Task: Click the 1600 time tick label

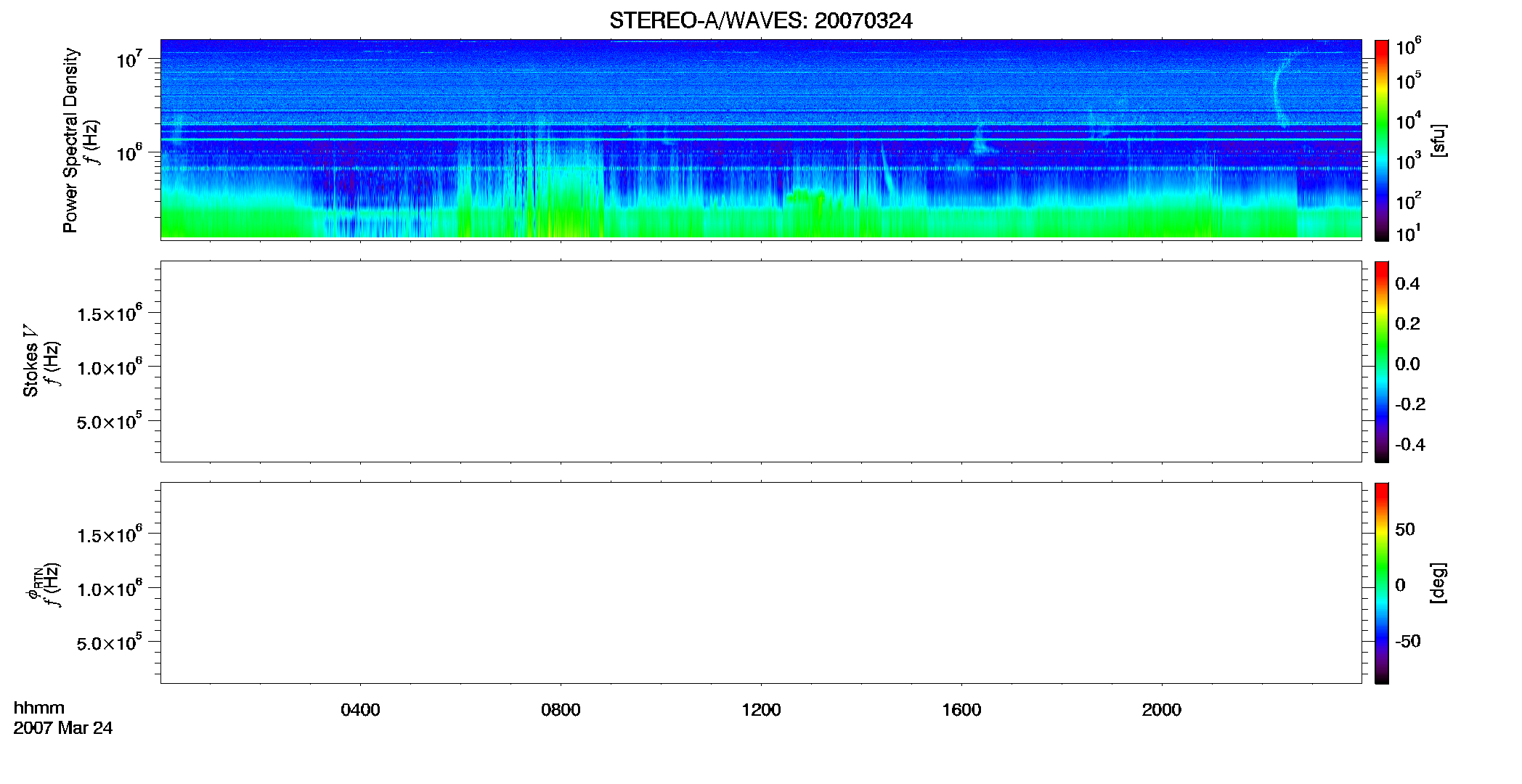Action: coord(961,710)
